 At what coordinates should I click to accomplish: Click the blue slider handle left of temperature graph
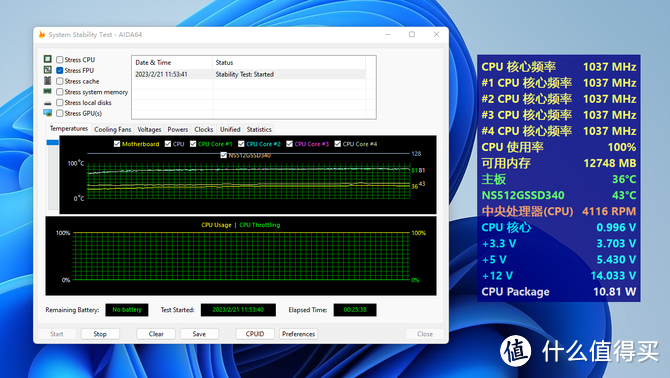53,142
